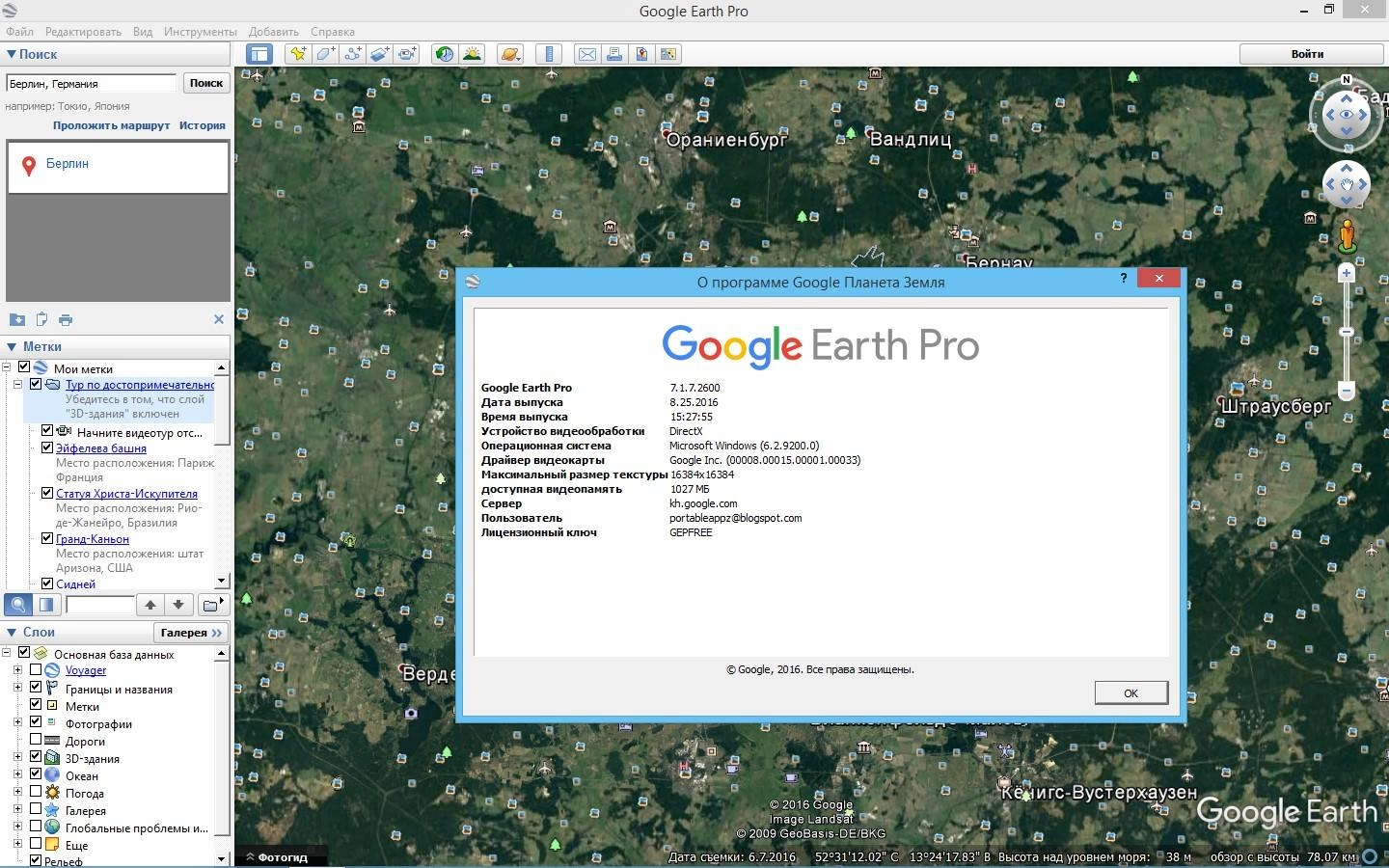This screenshot has height=868, width=1389.
Task: Select the Add Path tool
Action: (353, 54)
